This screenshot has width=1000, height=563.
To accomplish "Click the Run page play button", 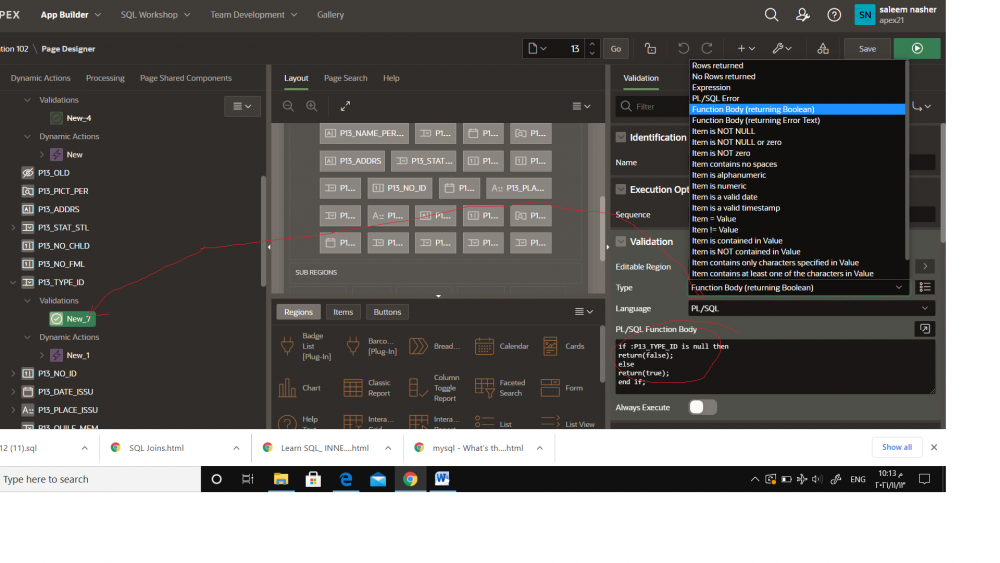I will pos(916,48).
